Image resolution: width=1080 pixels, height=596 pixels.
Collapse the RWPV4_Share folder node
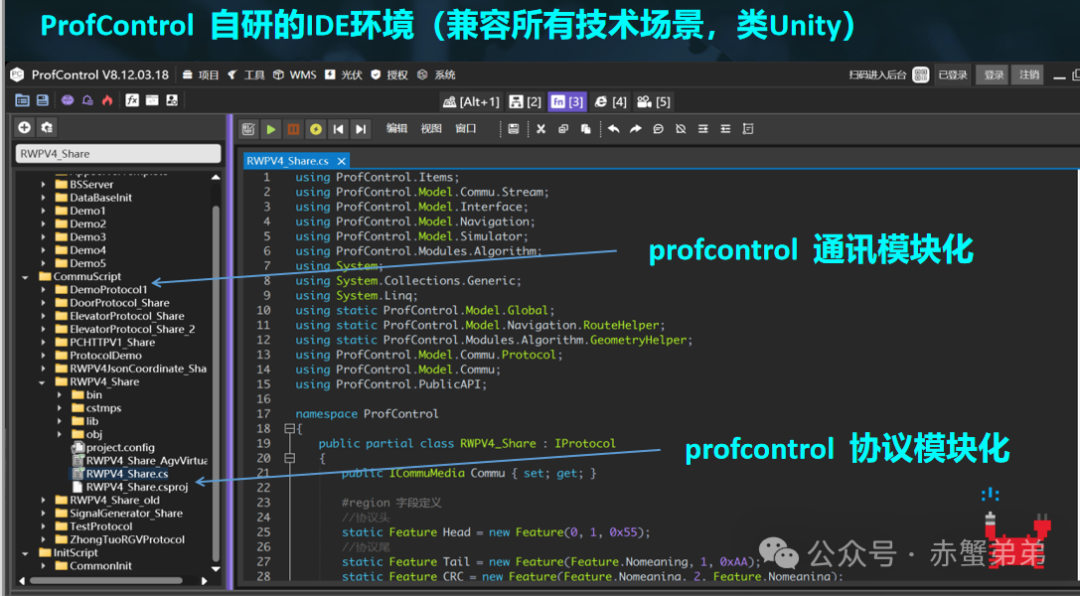42,382
